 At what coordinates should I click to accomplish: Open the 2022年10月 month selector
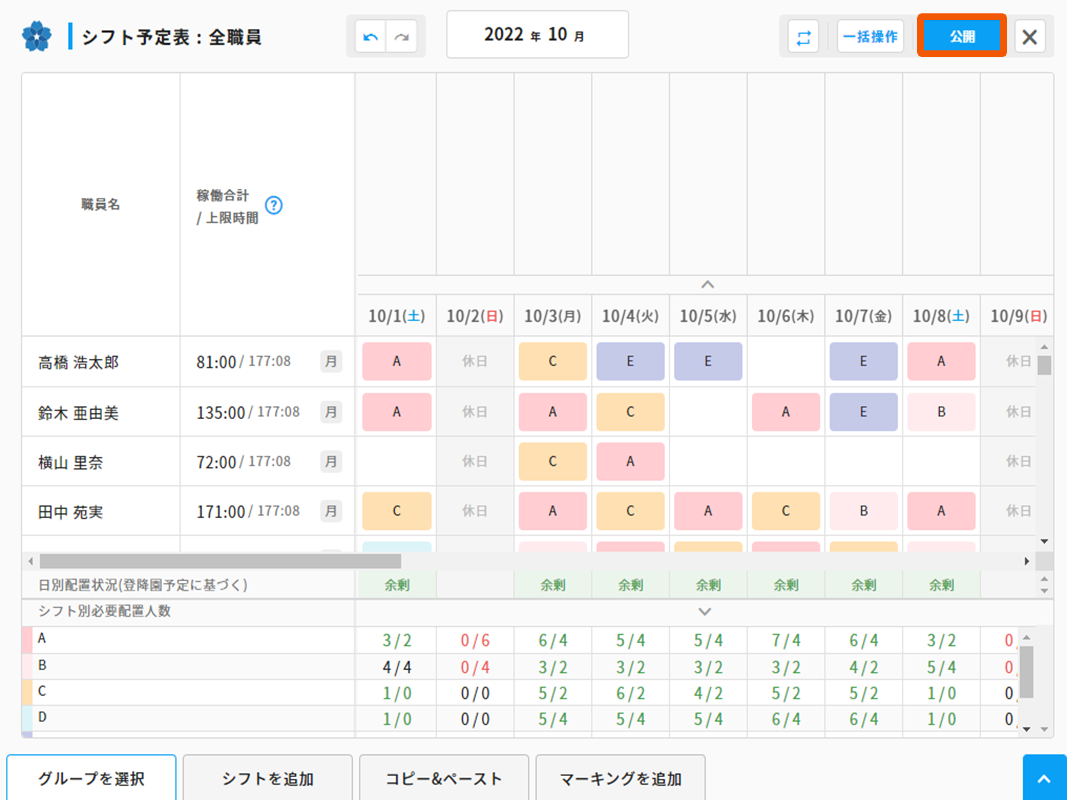[x=537, y=35]
